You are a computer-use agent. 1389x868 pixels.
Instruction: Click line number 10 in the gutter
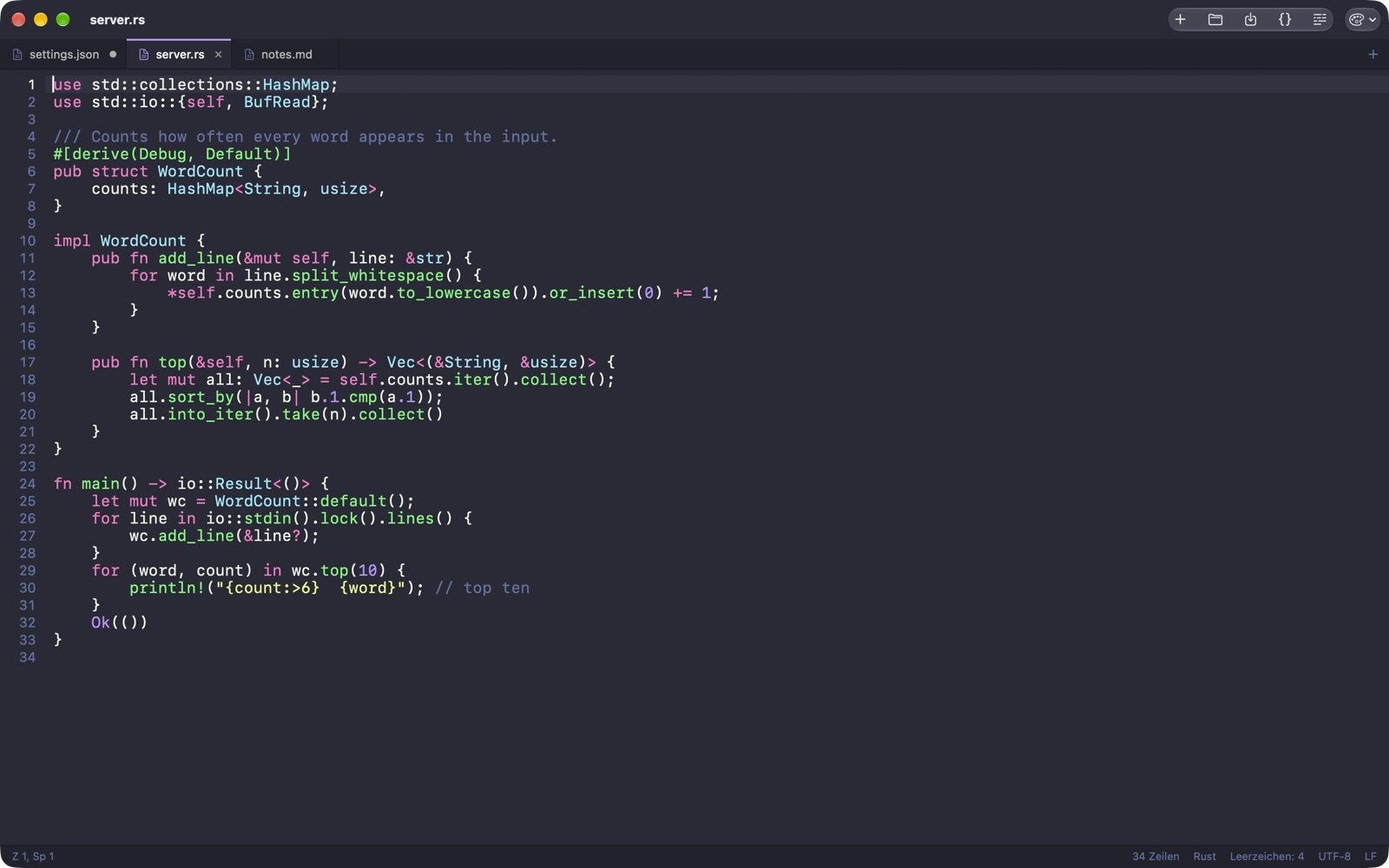coord(28,240)
